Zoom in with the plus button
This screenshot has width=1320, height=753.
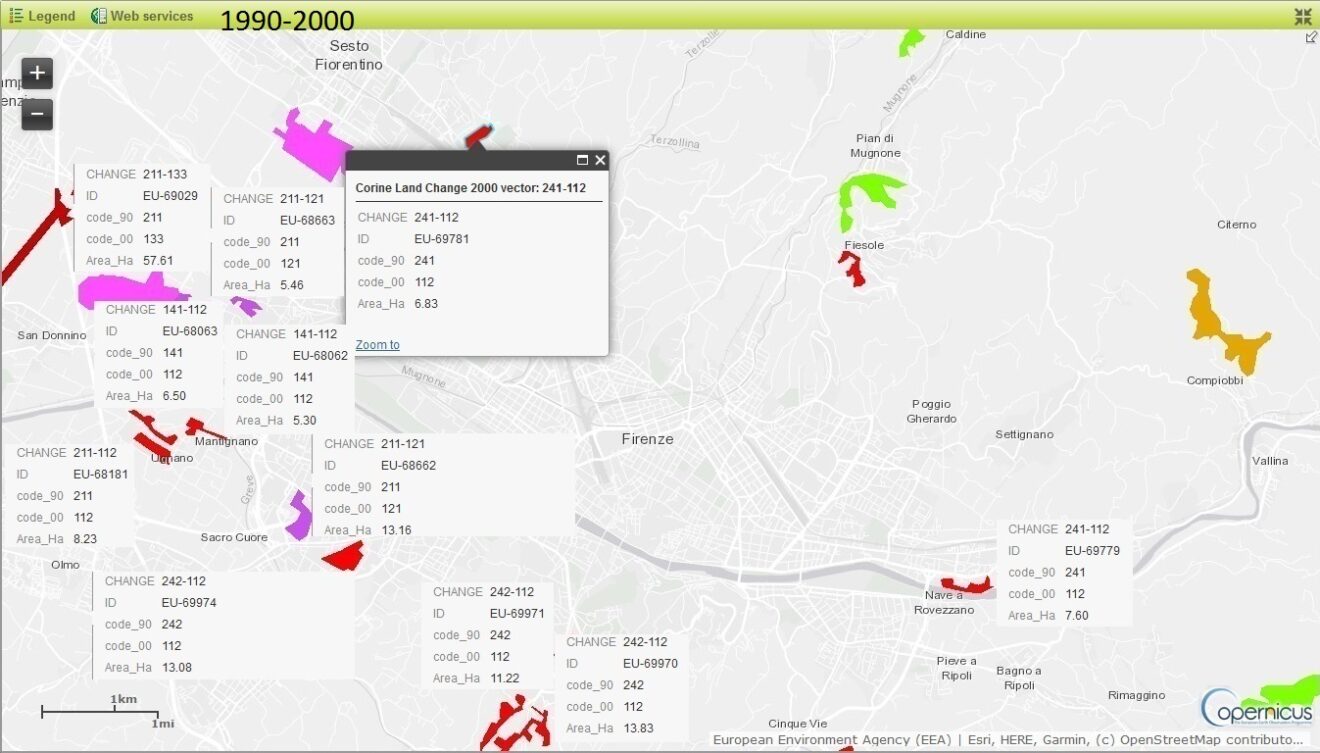(37, 73)
